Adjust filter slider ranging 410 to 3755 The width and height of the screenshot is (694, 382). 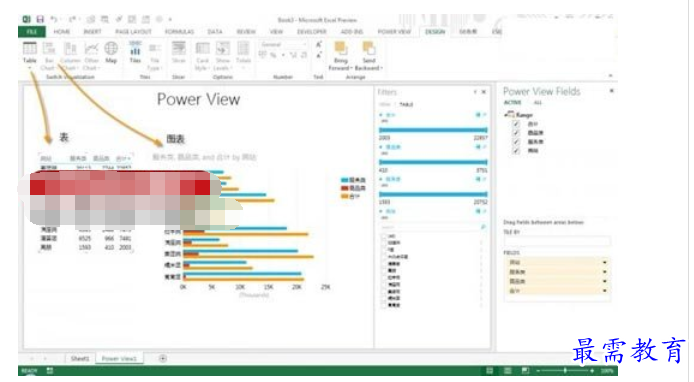click(433, 162)
